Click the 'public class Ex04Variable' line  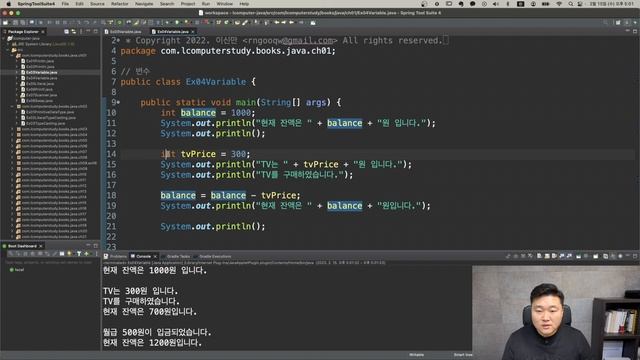pyautogui.click(x=188, y=82)
